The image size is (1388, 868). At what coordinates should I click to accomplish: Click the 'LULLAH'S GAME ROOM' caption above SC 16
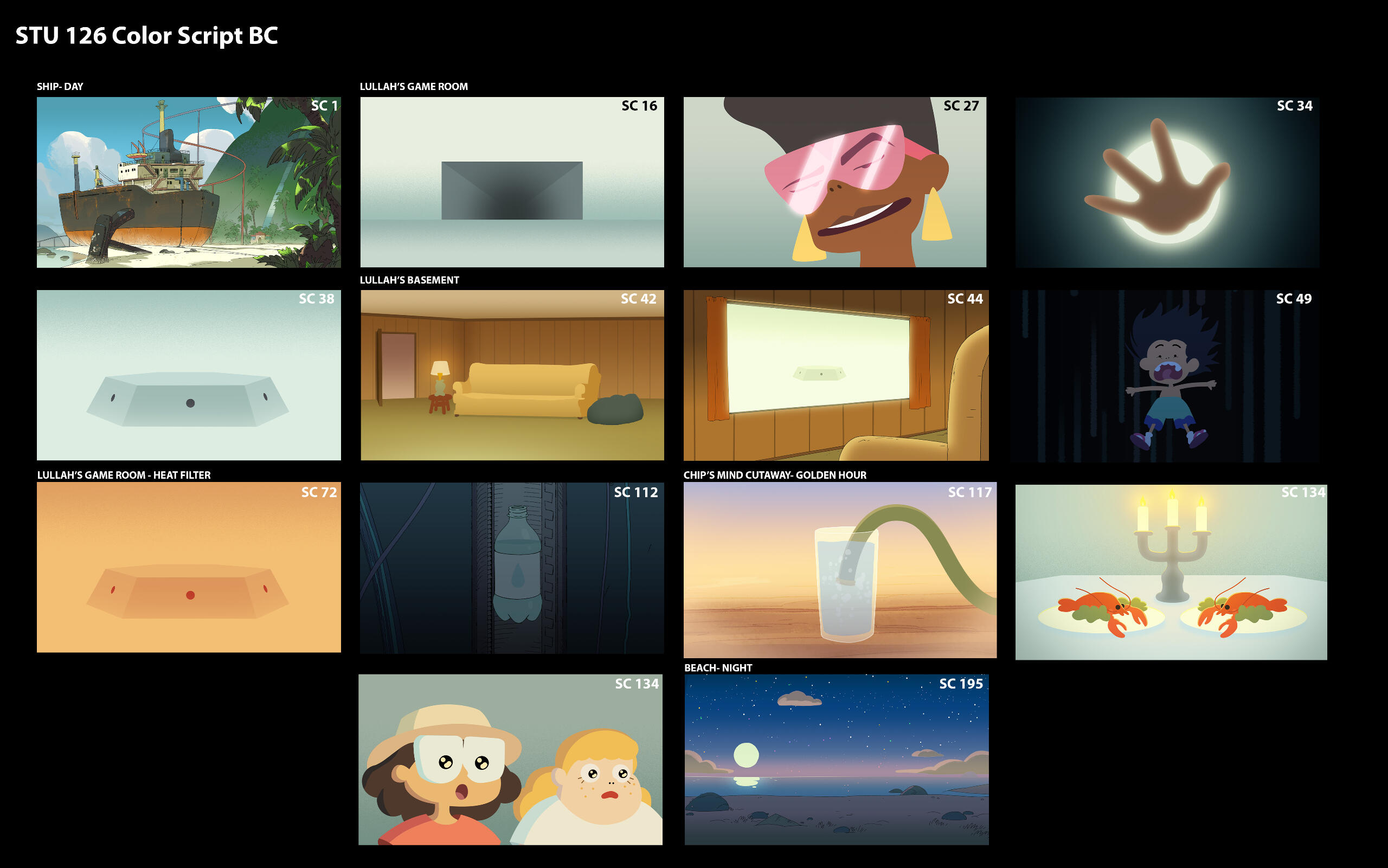click(414, 87)
